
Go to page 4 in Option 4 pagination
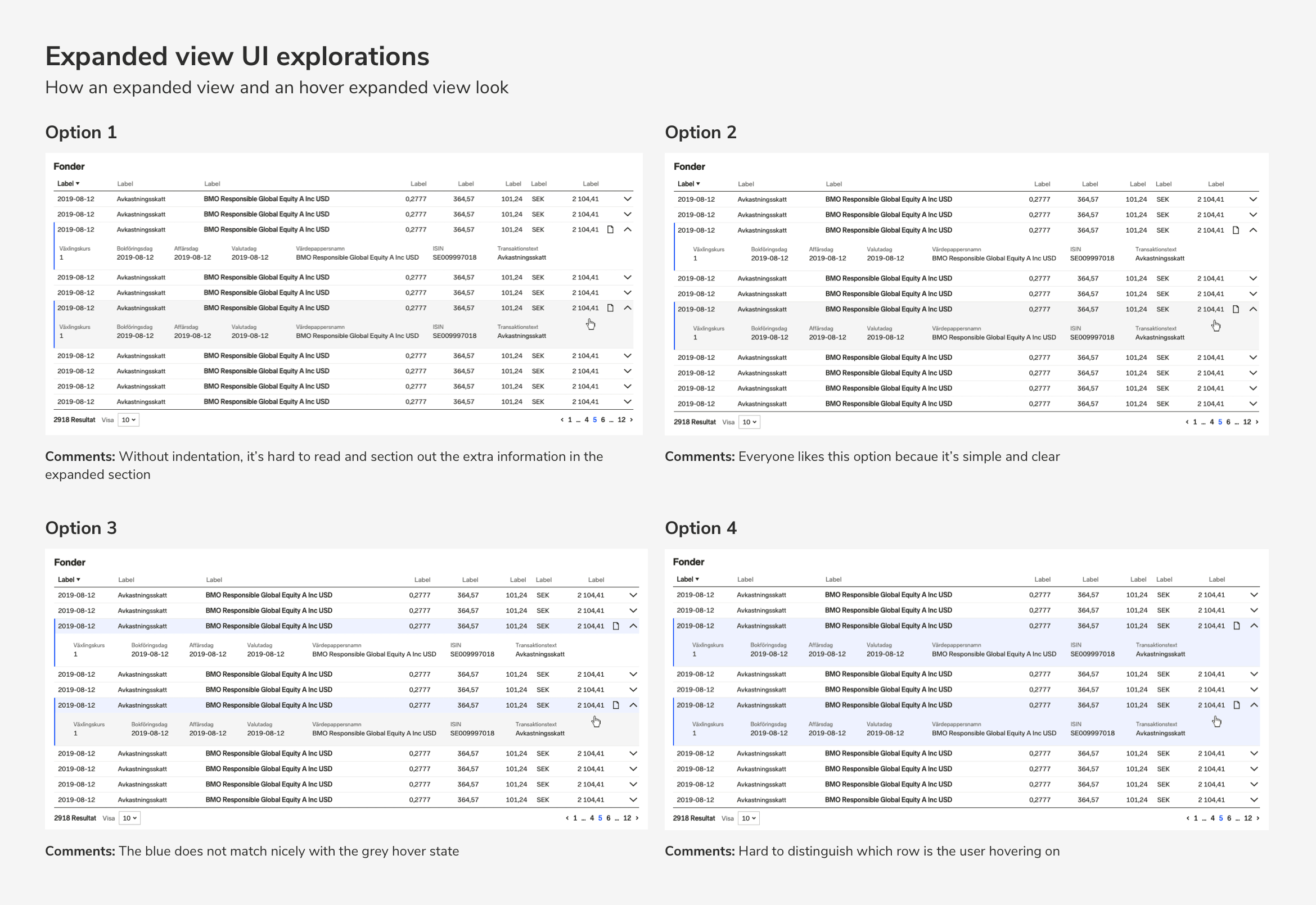coord(1213,818)
